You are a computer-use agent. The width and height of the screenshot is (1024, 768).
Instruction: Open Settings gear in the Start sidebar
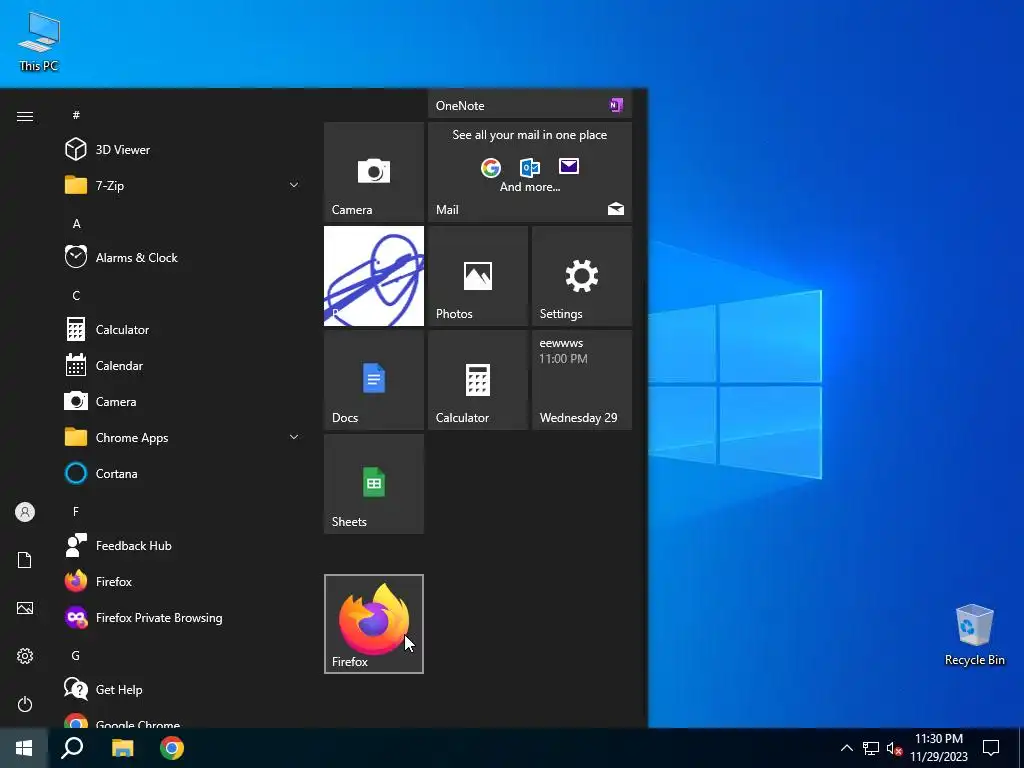click(25, 656)
